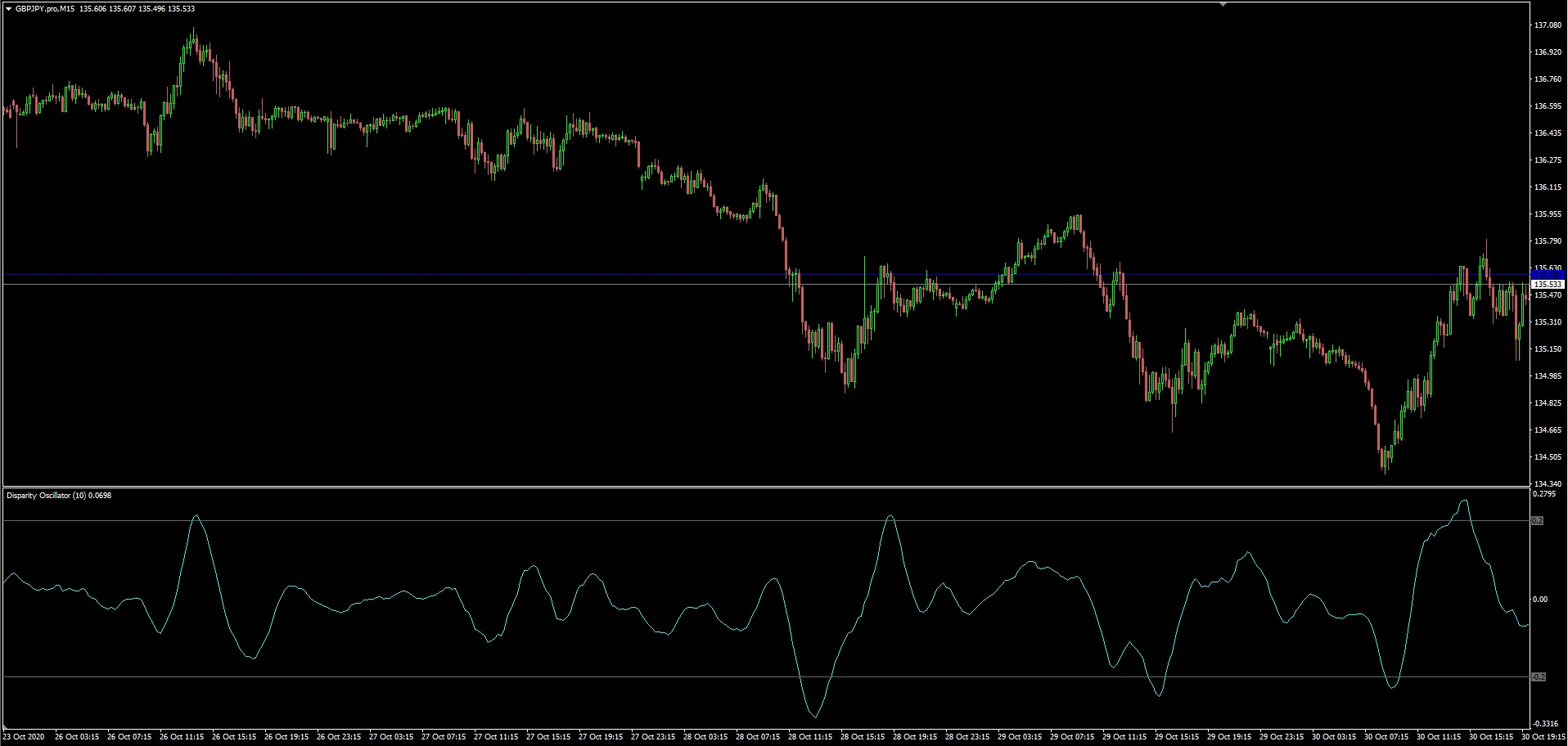Click the chart shift triangle marker at top
Screen dimensions: 1568x746
click(x=1223, y=5)
